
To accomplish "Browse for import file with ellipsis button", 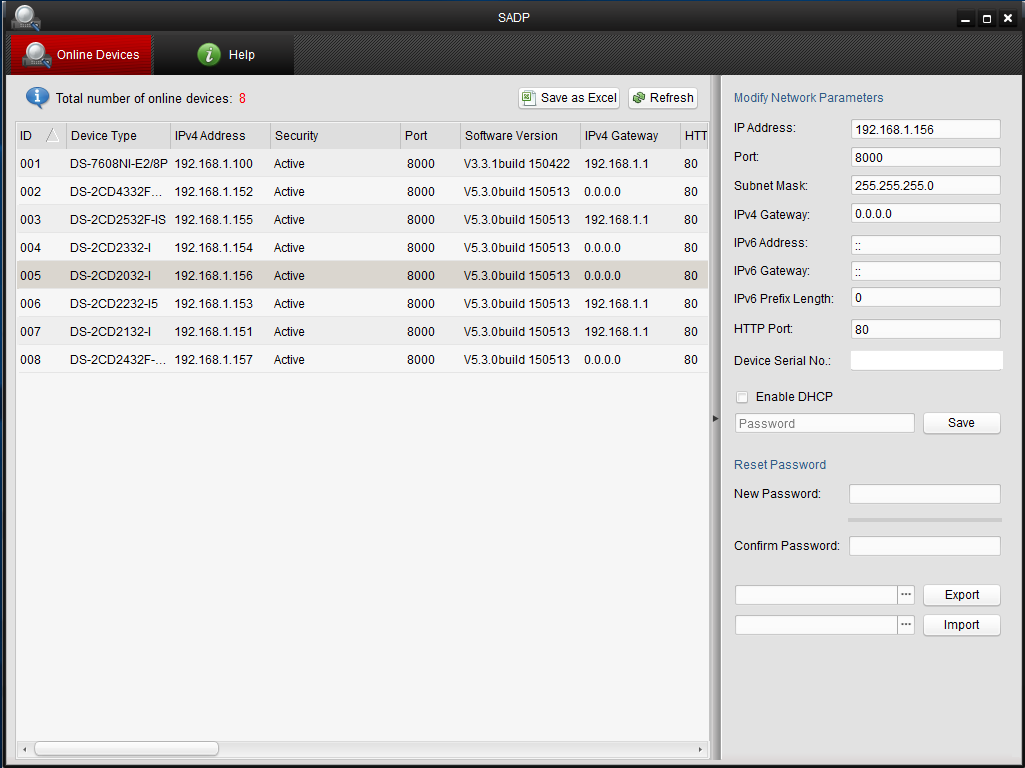I will [x=906, y=625].
